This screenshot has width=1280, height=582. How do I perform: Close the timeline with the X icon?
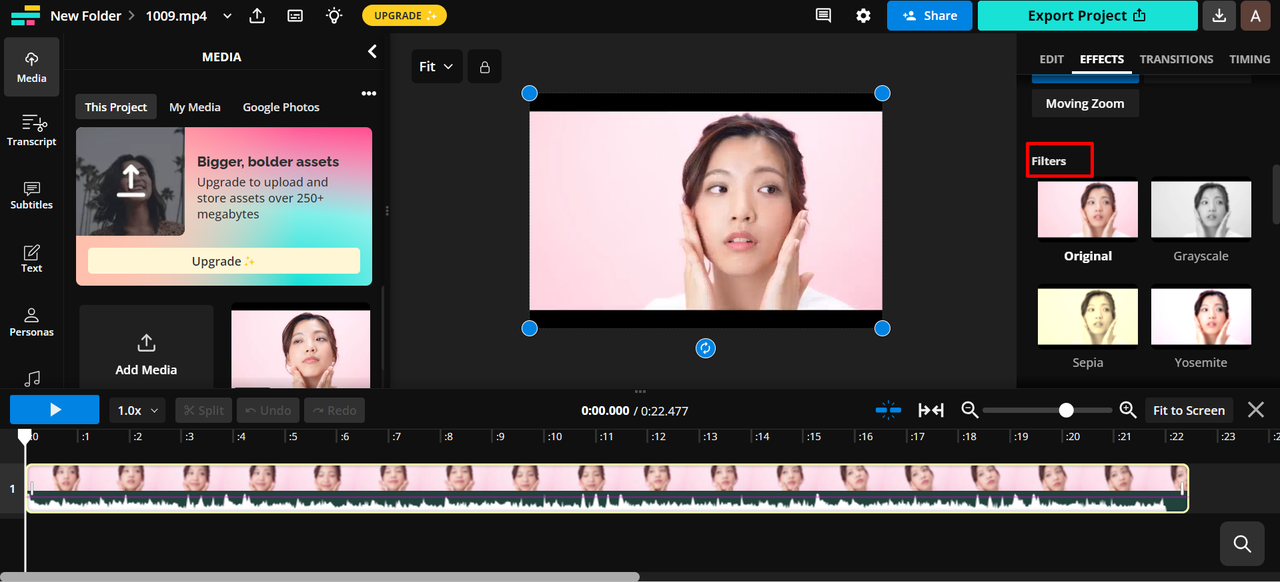(1256, 410)
